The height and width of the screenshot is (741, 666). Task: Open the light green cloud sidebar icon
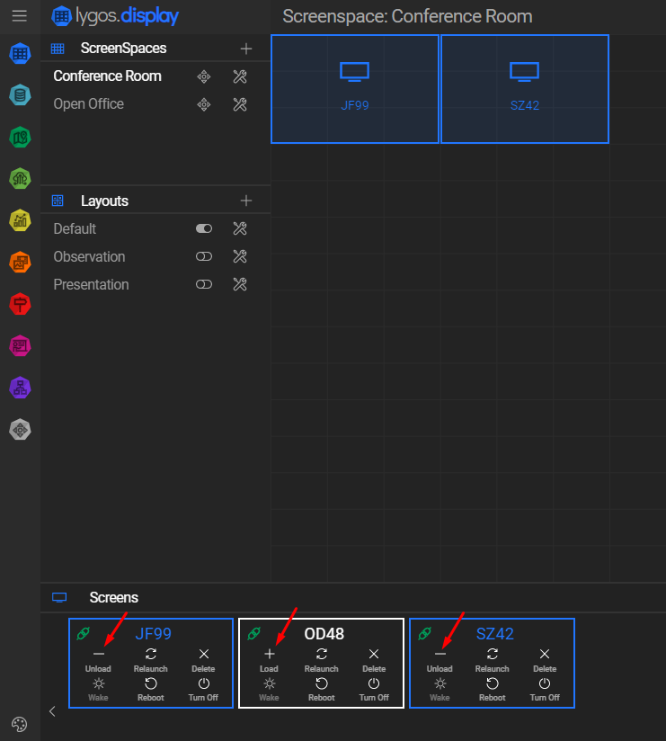20,179
